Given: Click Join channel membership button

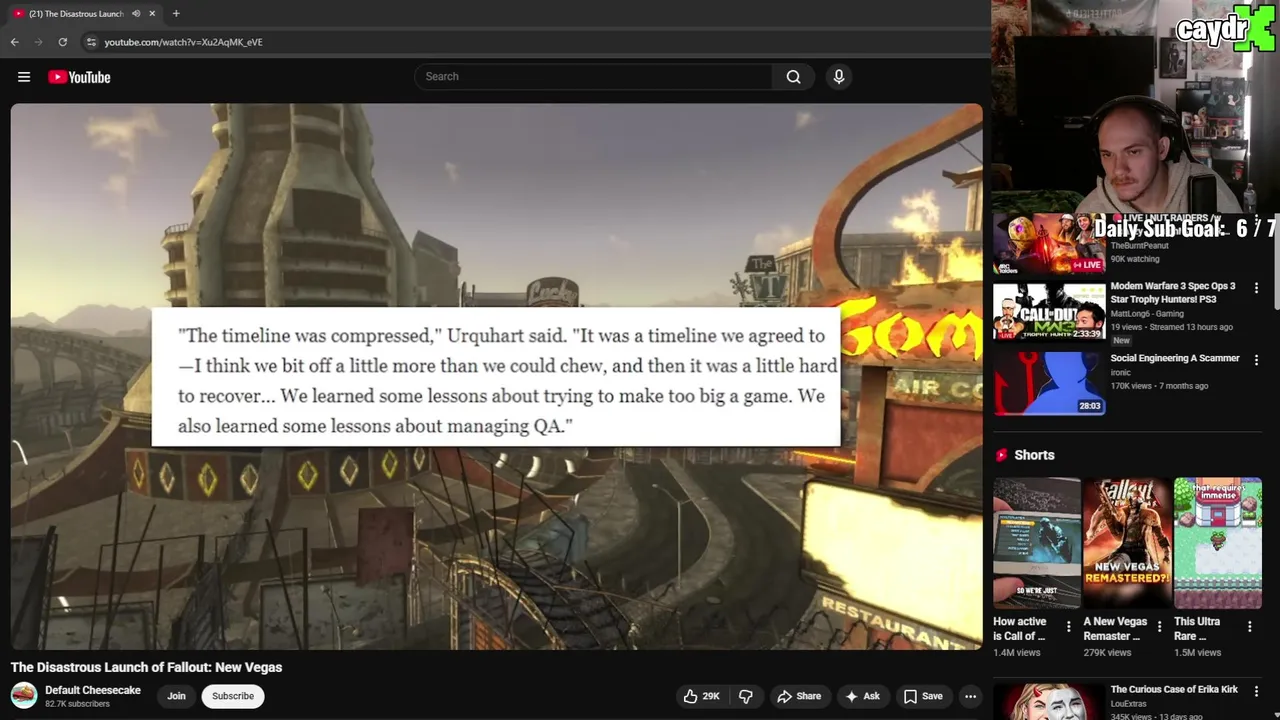Looking at the screenshot, I should click(176, 696).
